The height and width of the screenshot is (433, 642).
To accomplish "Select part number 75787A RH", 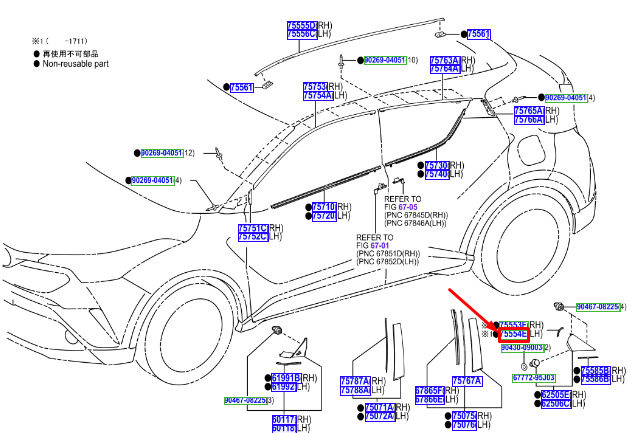I will [x=355, y=381].
